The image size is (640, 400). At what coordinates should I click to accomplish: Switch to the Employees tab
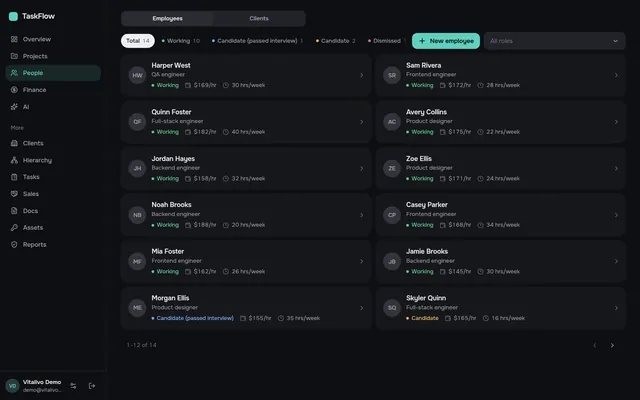coord(167,18)
